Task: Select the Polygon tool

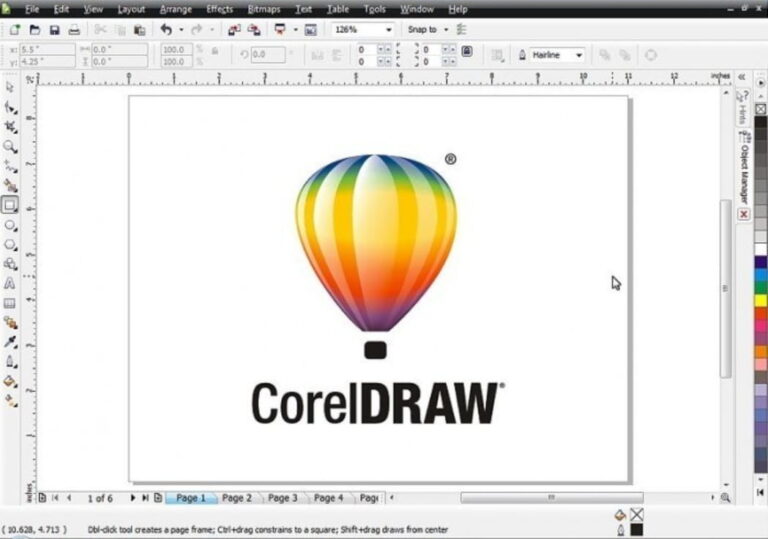Action: (x=10, y=245)
